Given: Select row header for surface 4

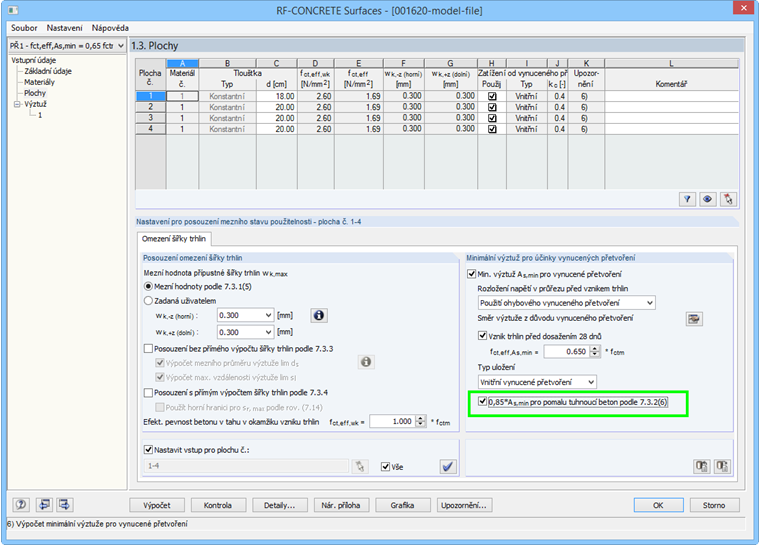Looking at the screenshot, I should coord(150,129).
